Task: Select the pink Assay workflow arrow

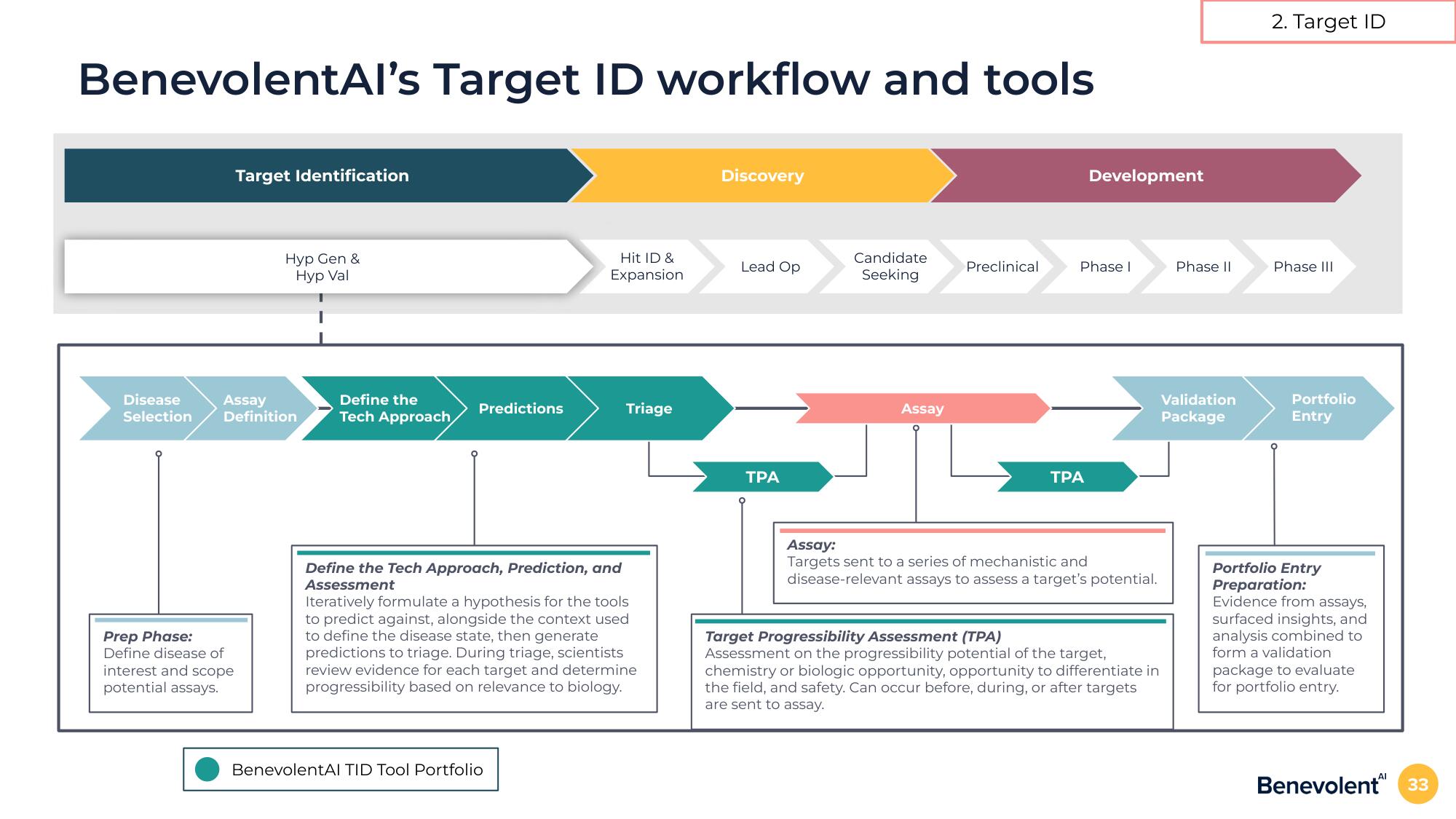Action: click(922, 408)
